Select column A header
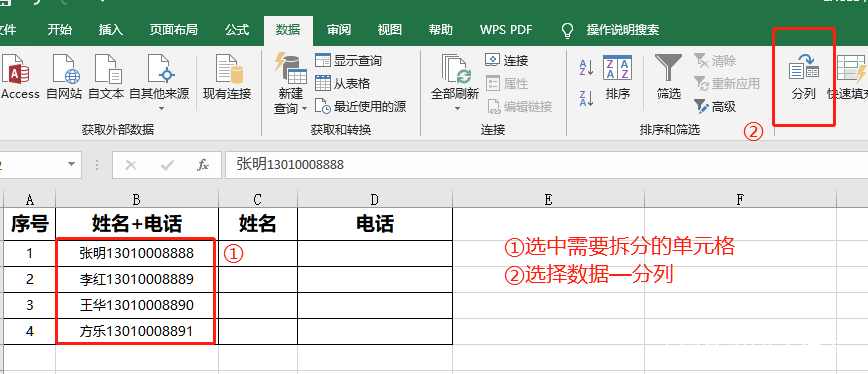Screen dimensions: 868x374 (x=29, y=200)
